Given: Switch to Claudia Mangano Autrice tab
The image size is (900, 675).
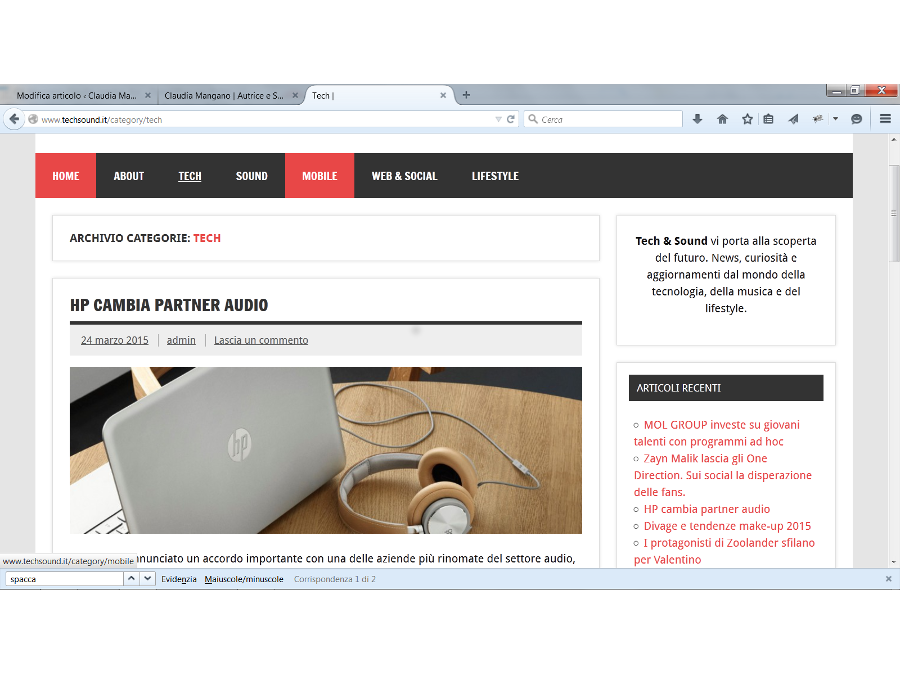Looking at the screenshot, I should pyautogui.click(x=224, y=95).
